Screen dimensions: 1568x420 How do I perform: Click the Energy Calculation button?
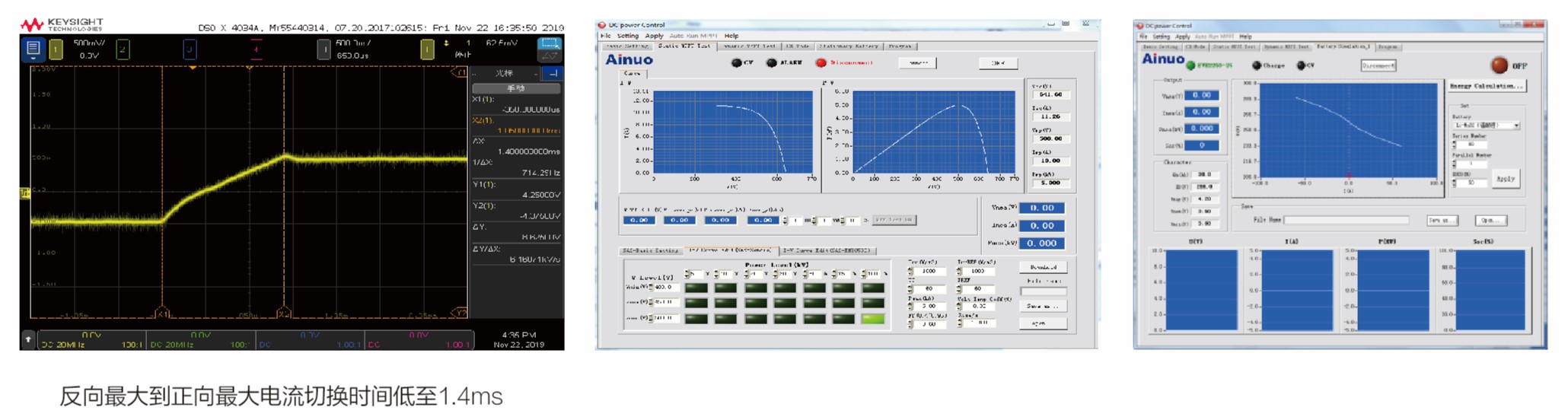[1486, 87]
